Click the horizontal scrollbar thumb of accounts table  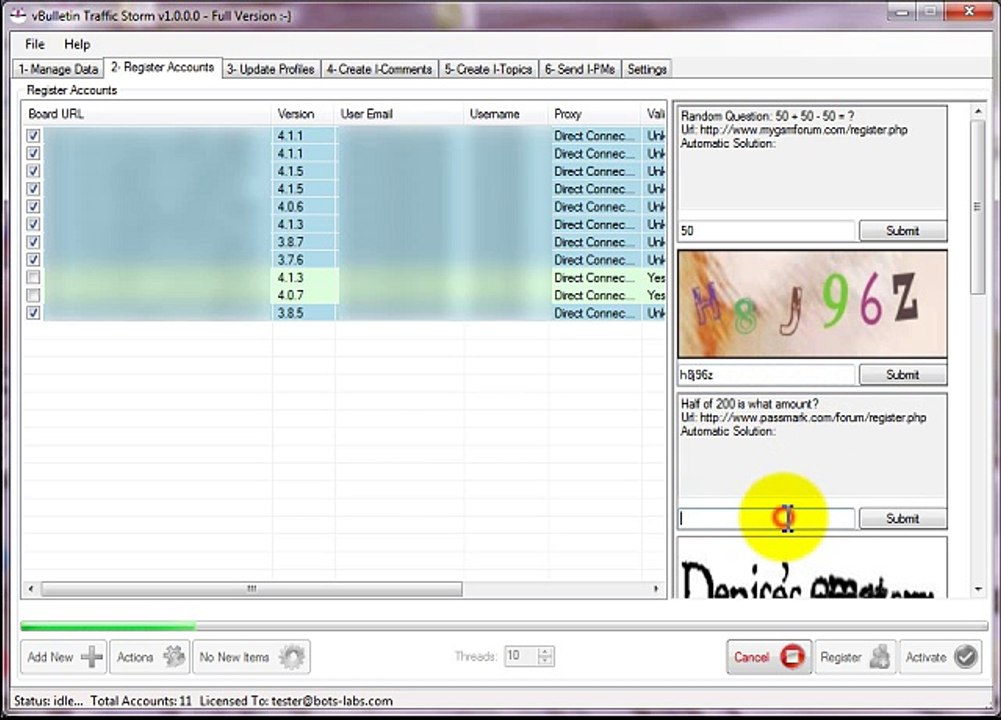coord(252,589)
